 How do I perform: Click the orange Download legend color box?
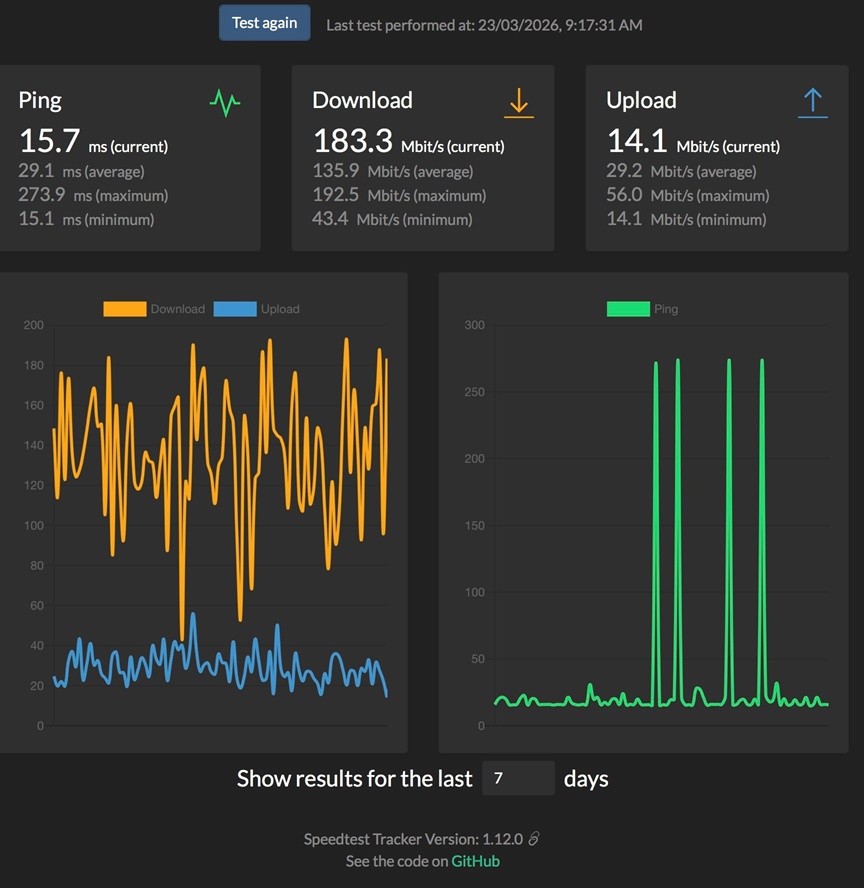pyautogui.click(x=124, y=309)
